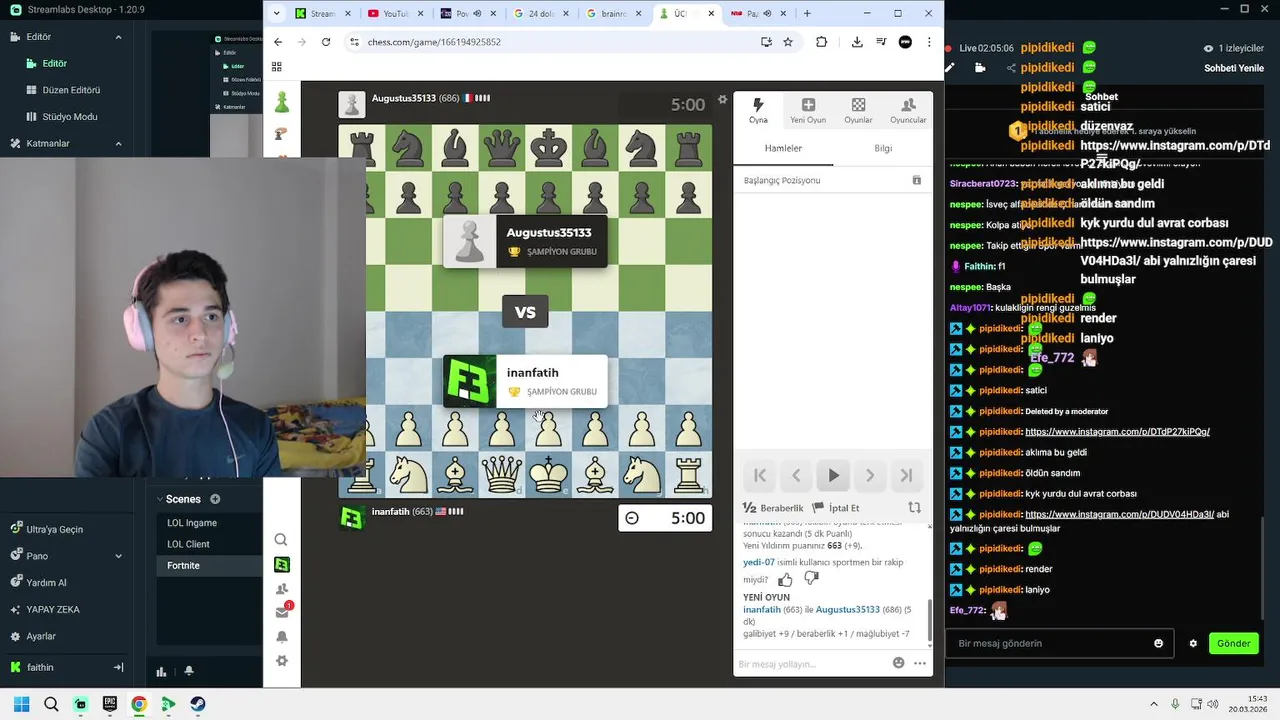Select the Bilgi tab

[x=883, y=148]
